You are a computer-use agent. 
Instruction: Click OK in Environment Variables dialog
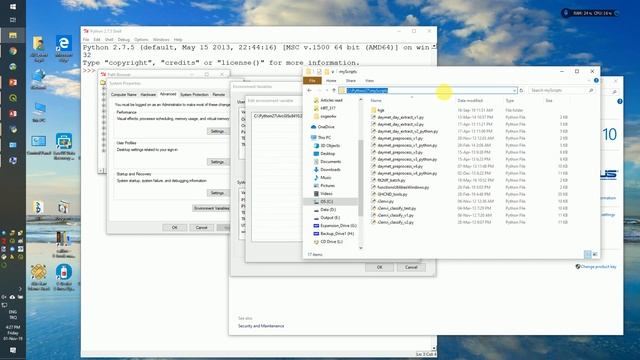click(380, 267)
